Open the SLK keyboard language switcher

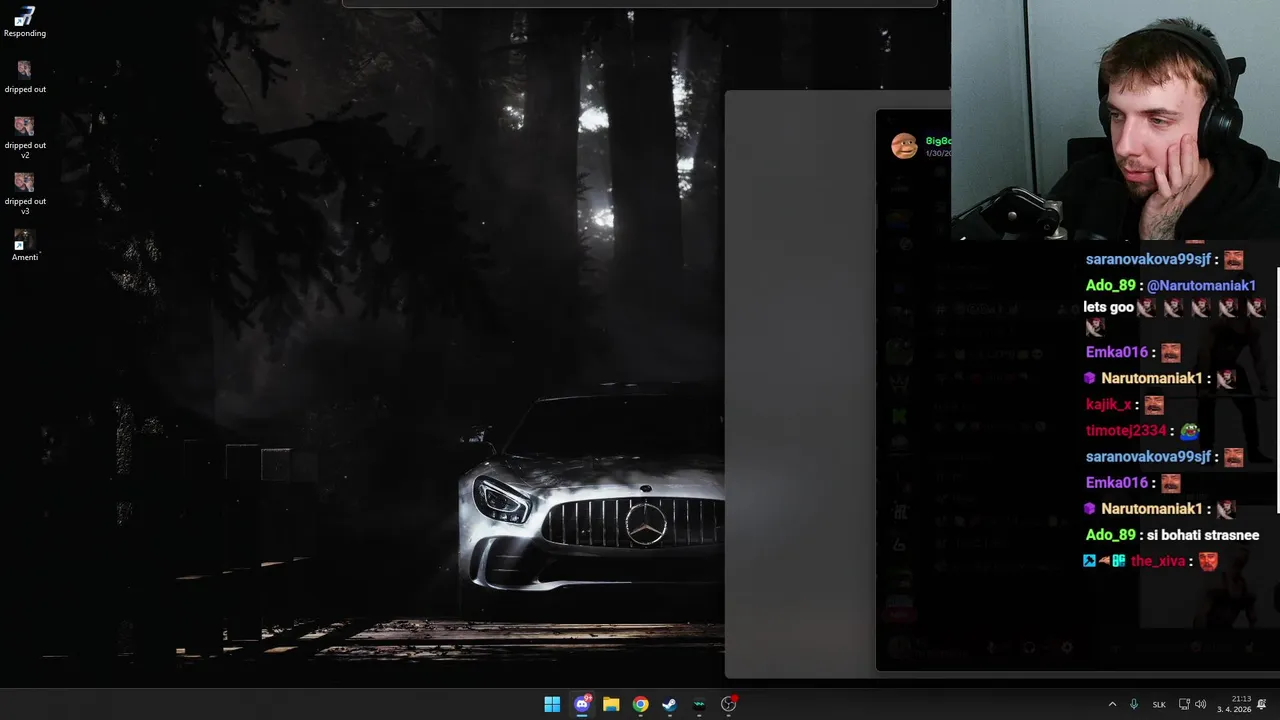1159,704
